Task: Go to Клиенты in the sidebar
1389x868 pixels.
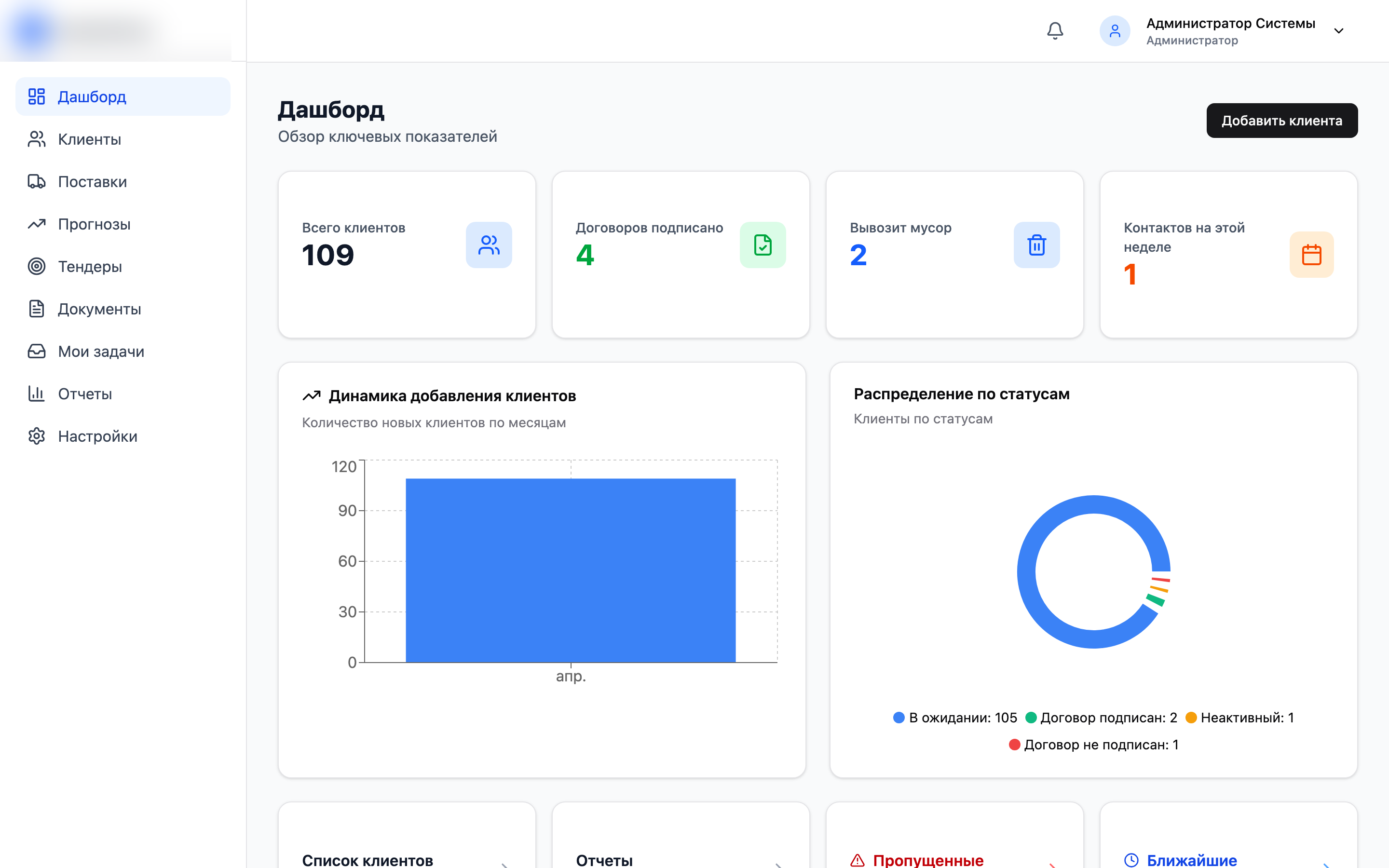Action: (123, 139)
